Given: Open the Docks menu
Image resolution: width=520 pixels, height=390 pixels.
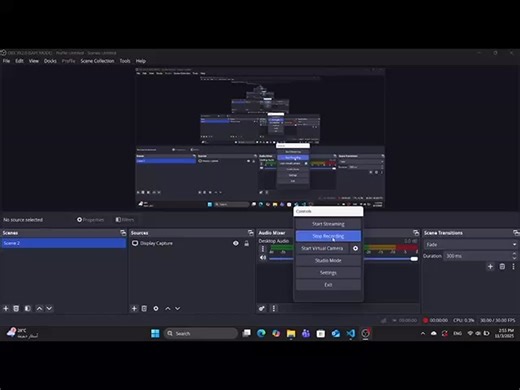Looking at the screenshot, I should pos(50,61).
